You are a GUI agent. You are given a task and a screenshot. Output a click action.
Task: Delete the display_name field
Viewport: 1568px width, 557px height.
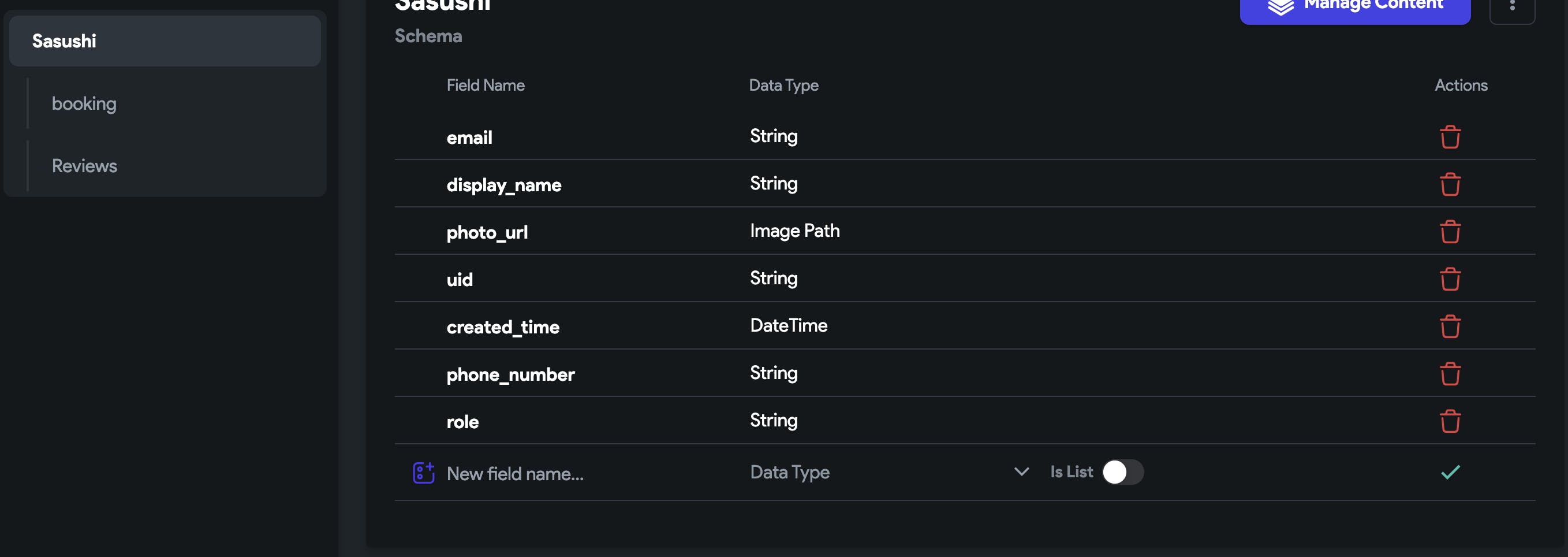pyautogui.click(x=1450, y=184)
